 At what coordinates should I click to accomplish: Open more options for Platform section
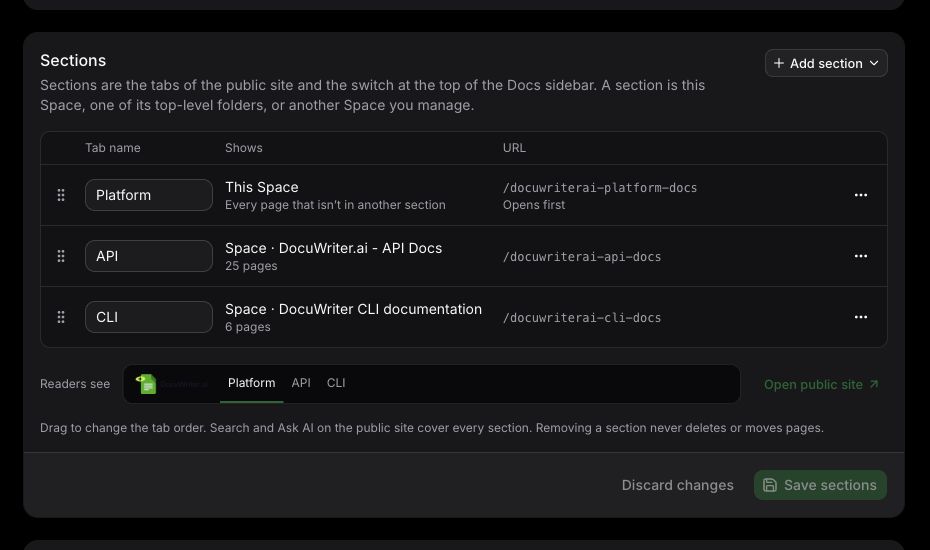click(x=861, y=195)
